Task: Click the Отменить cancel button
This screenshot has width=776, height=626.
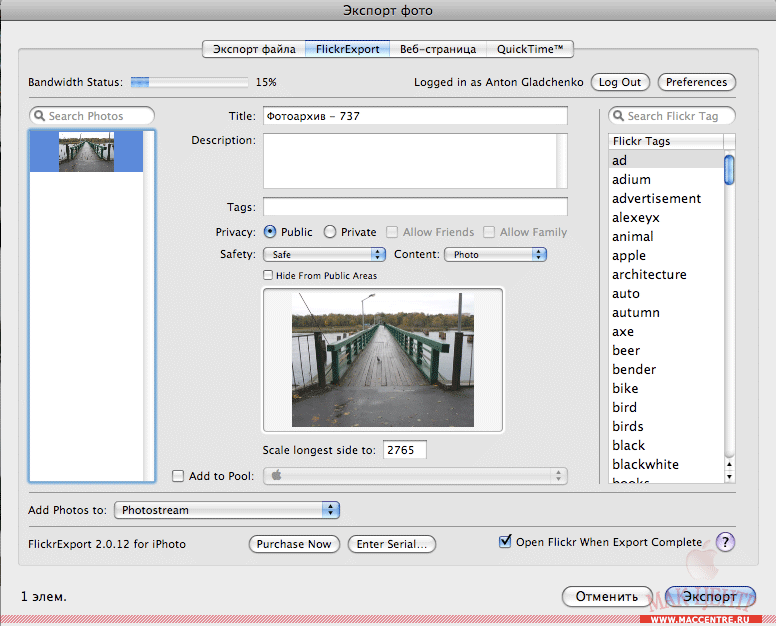Action: point(607,596)
